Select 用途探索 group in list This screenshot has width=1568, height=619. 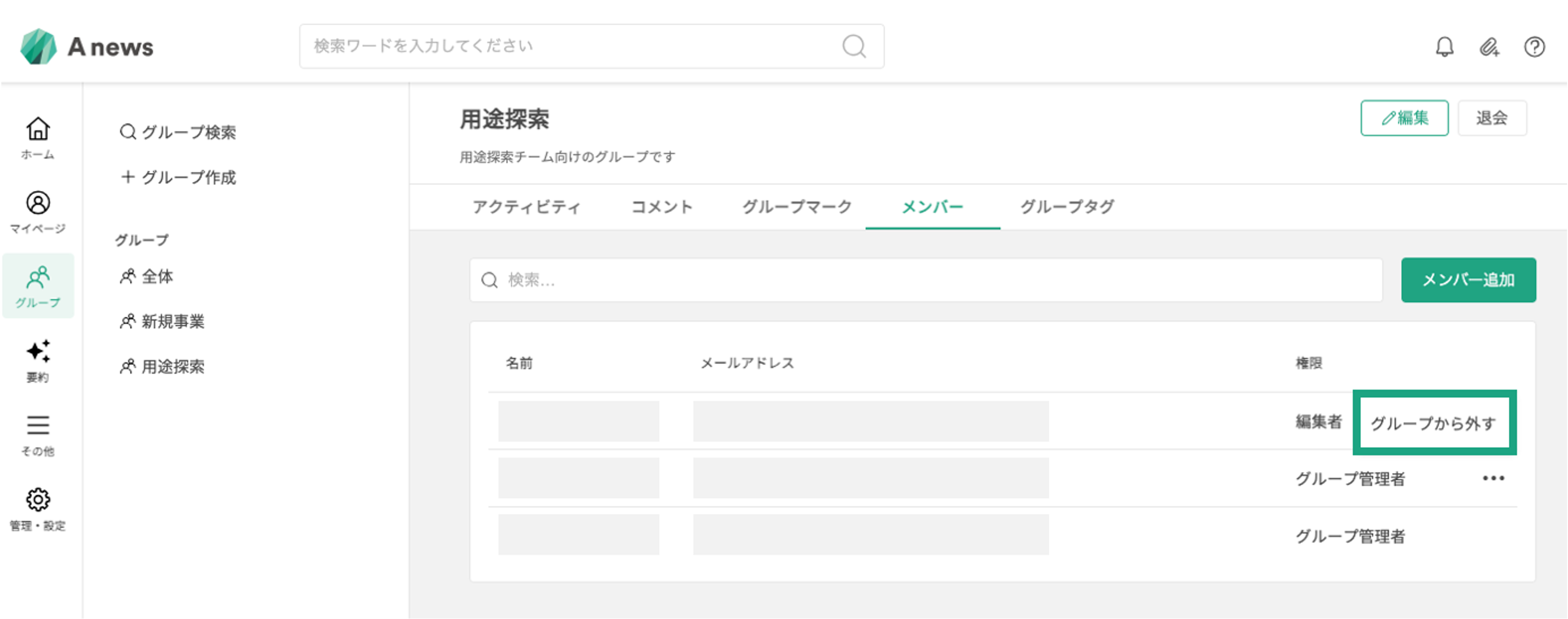point(162,366)
